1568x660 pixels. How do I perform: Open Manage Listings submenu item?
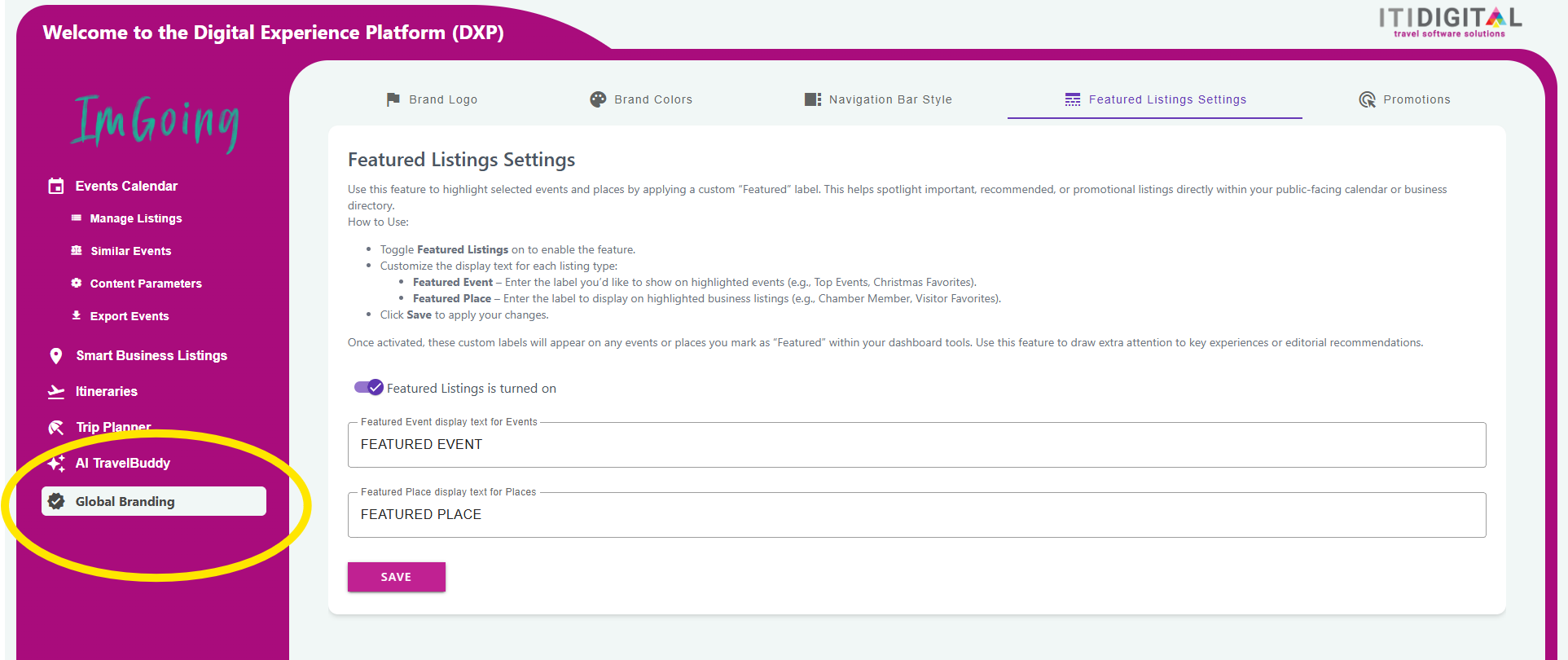136,218
